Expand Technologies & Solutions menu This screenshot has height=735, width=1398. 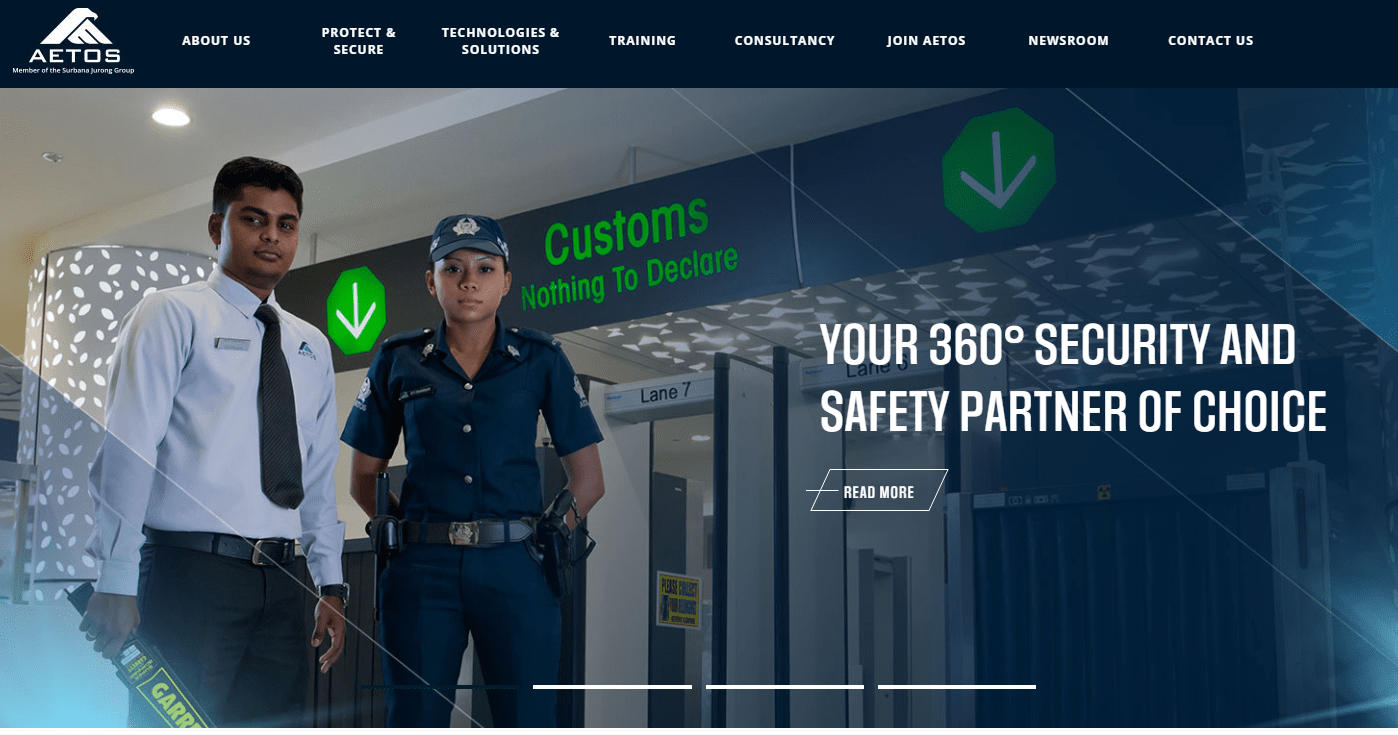tap(500, 41)
